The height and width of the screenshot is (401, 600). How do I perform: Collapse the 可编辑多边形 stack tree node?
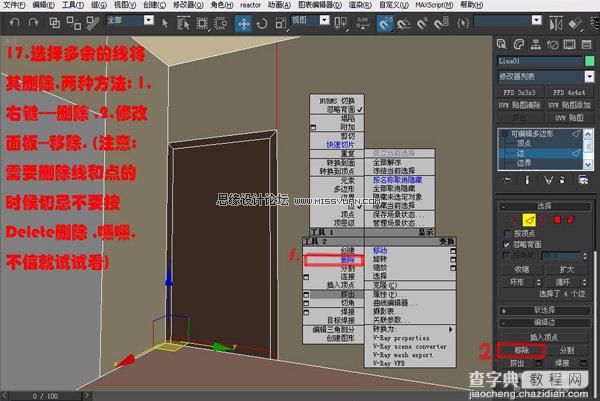pos(505,134)
